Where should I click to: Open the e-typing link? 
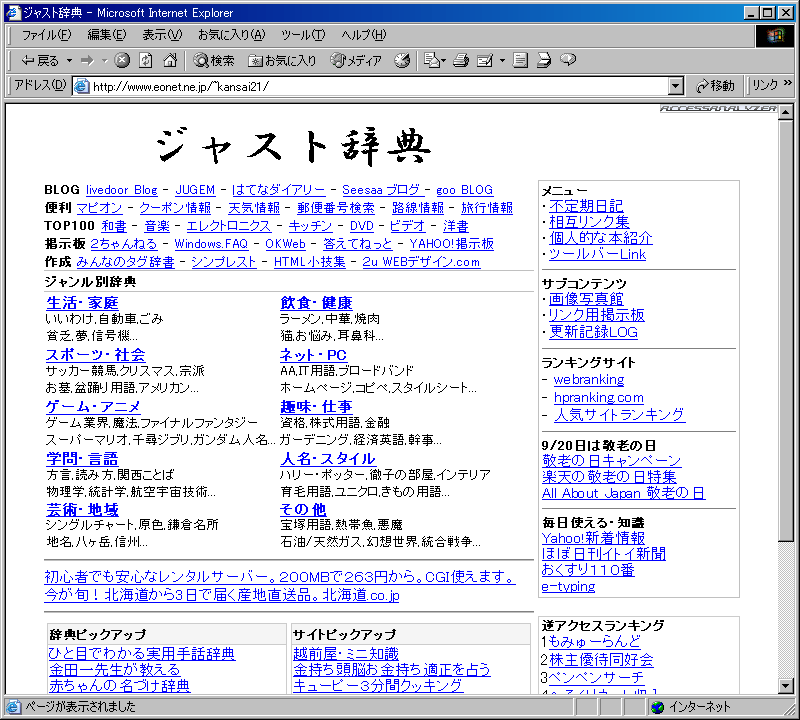coord(568,586)
